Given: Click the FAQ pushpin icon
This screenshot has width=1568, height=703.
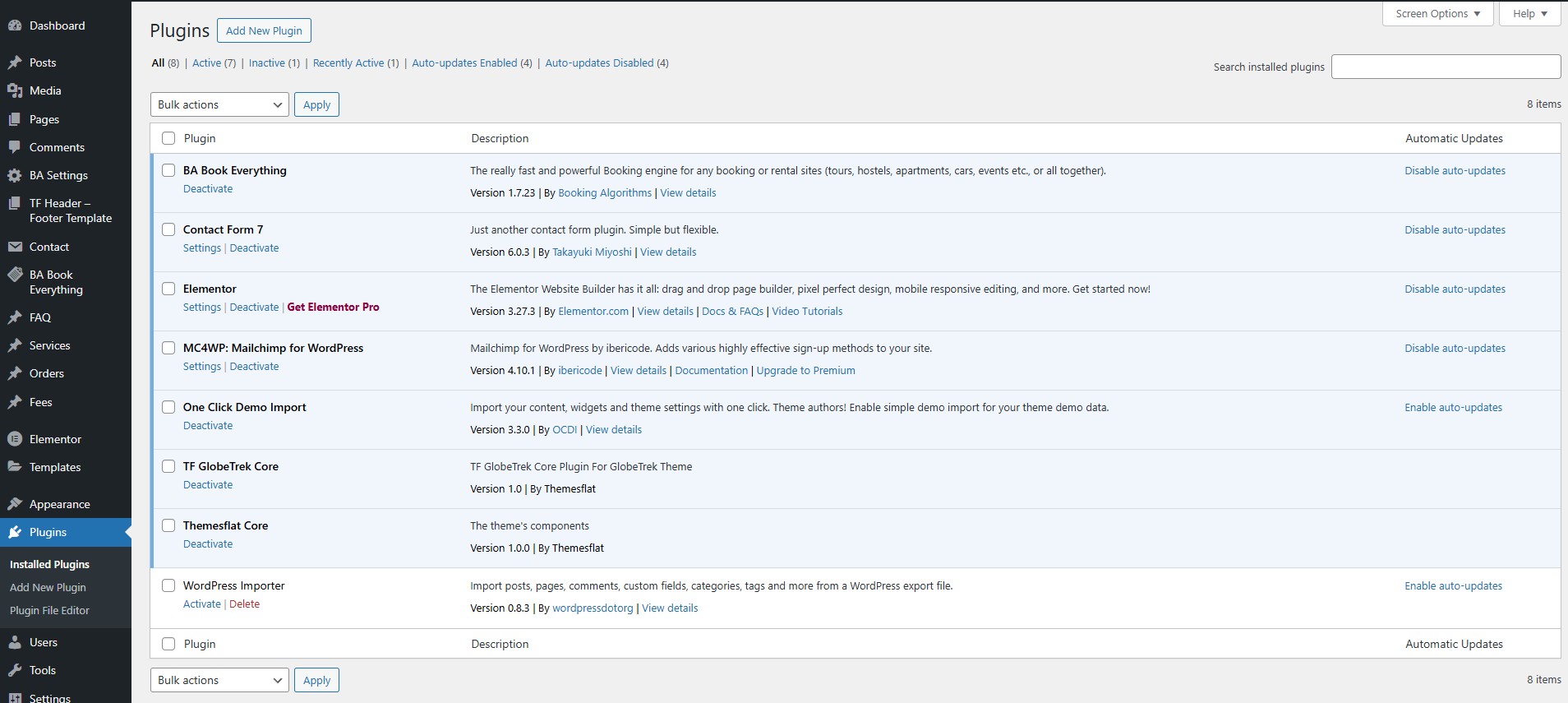Looking at the screenshot, I should point(14,317).
